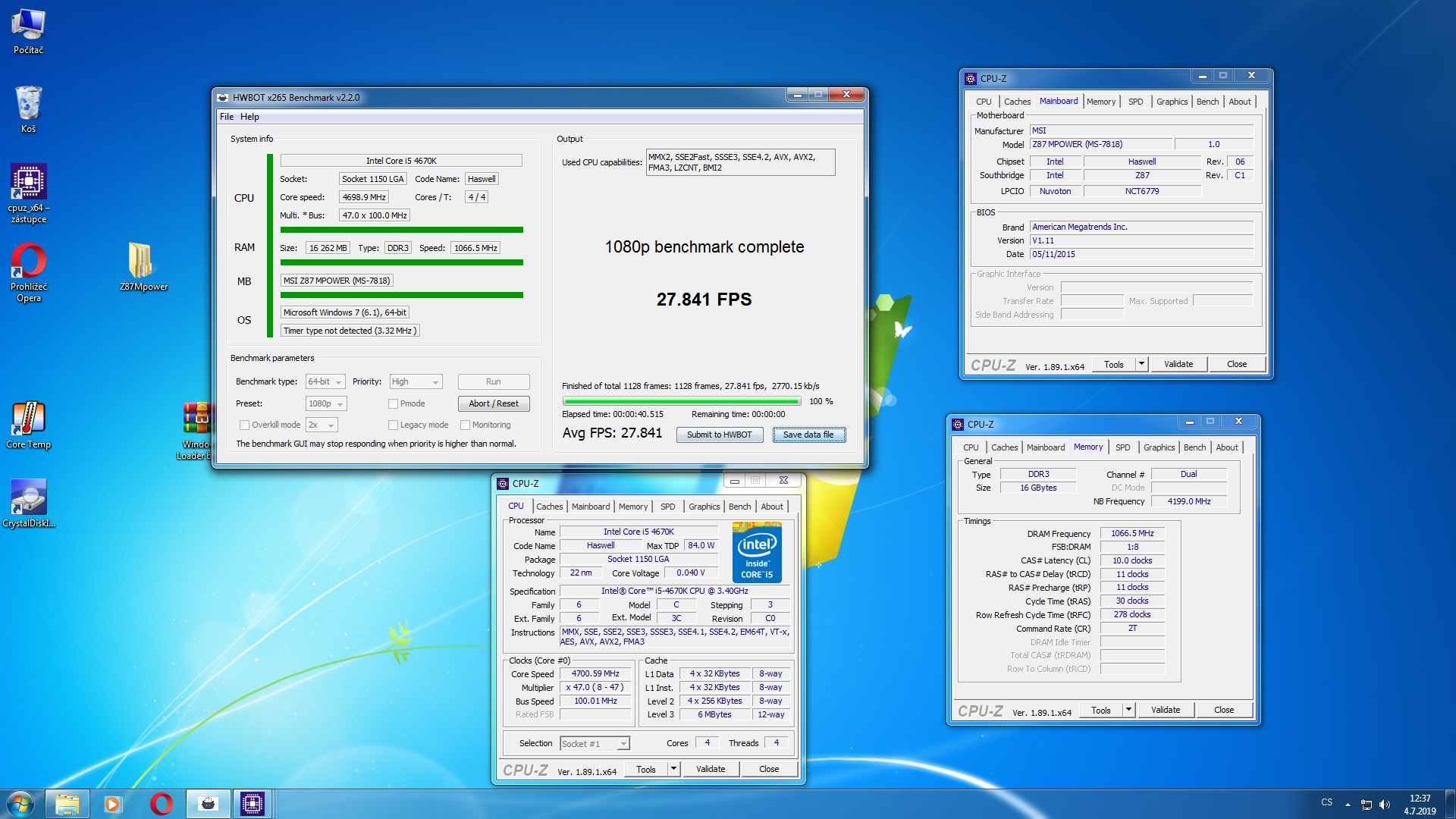Image resolution: width=1456 pixels, height=819 pixels.
Task: Click the Windows Start orb
Action: pyautogui.click(x=20, y=804)
